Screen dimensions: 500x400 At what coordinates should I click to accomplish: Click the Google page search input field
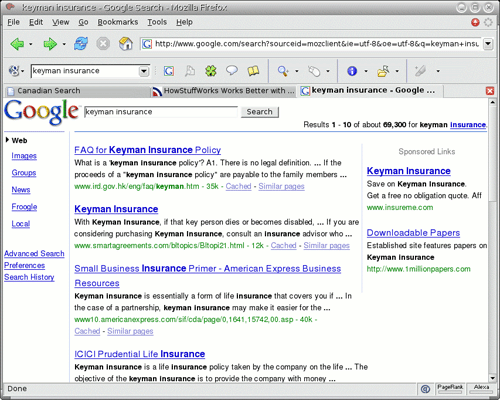[x=161, y=112]
